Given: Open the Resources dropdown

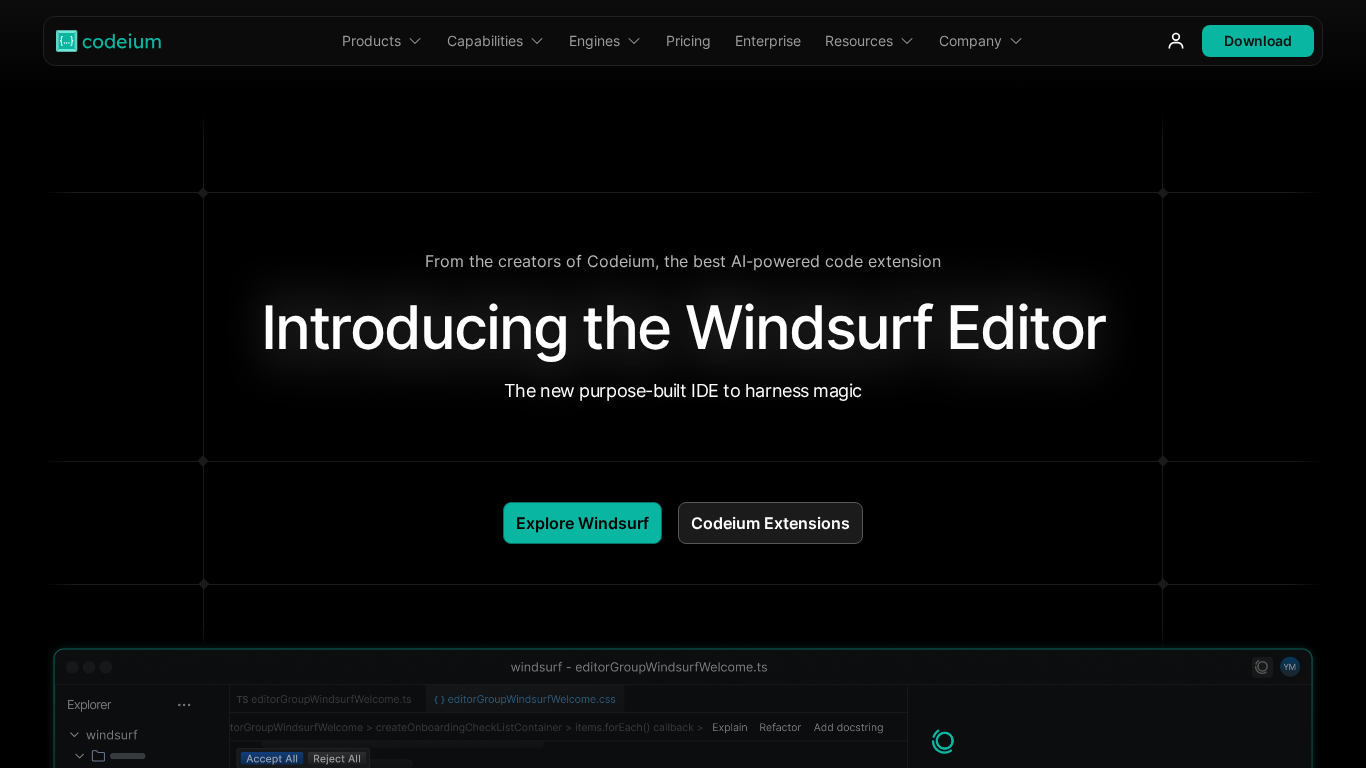Looking at the screenshot, I should [x=869, y=41].
